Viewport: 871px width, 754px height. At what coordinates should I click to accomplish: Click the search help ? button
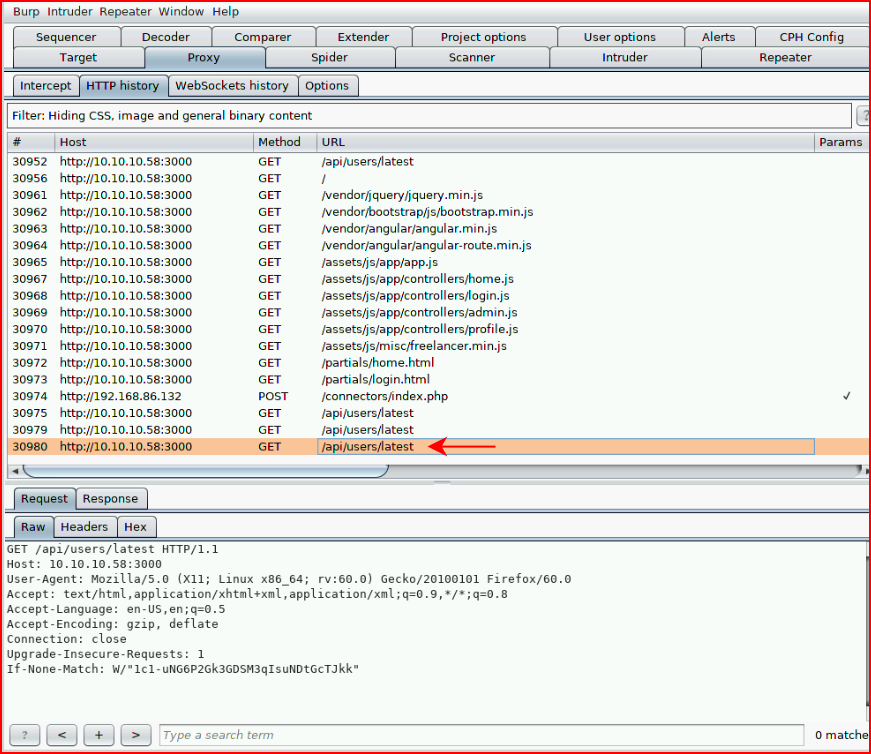(24, 735)
